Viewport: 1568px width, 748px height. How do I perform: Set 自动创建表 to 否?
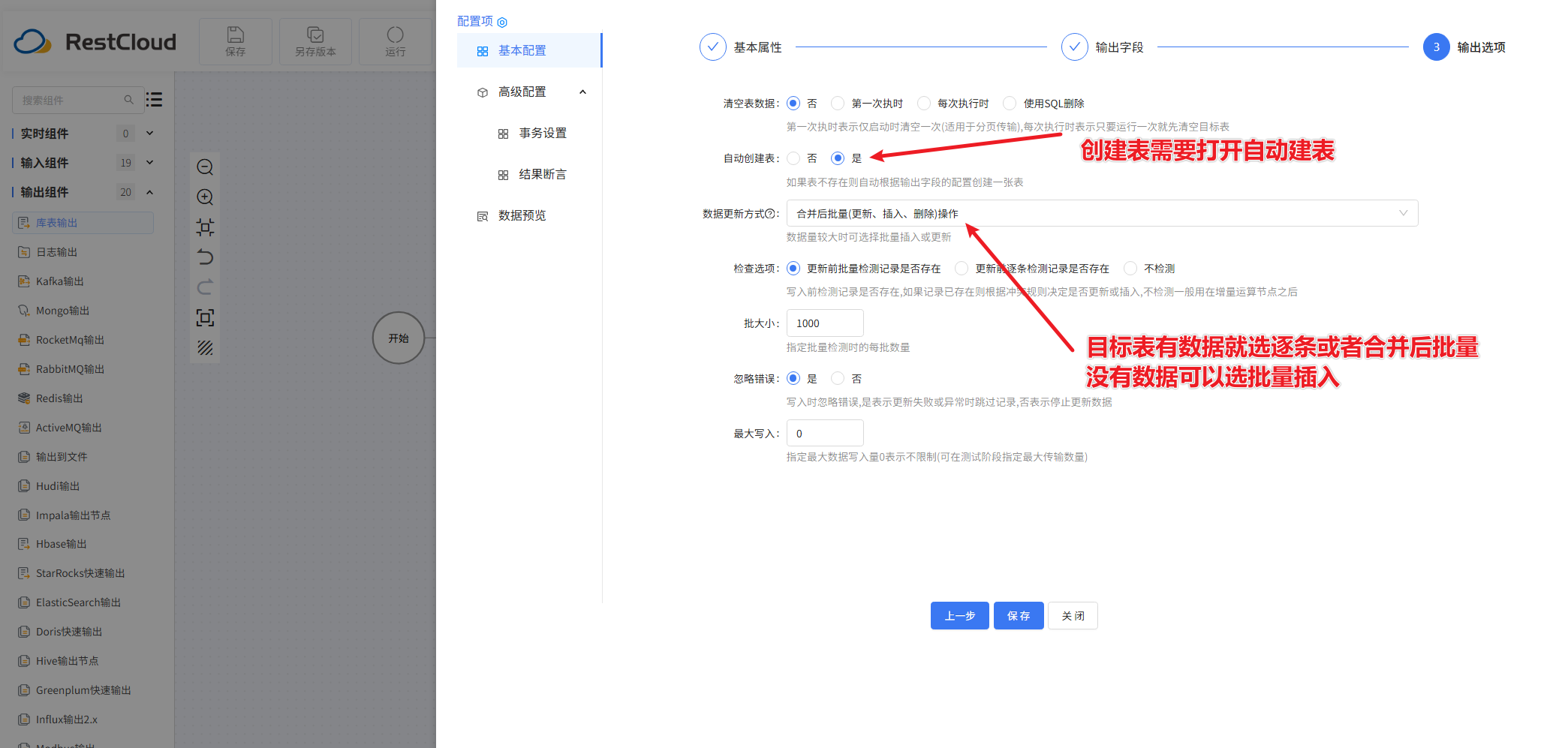[793, 158]
